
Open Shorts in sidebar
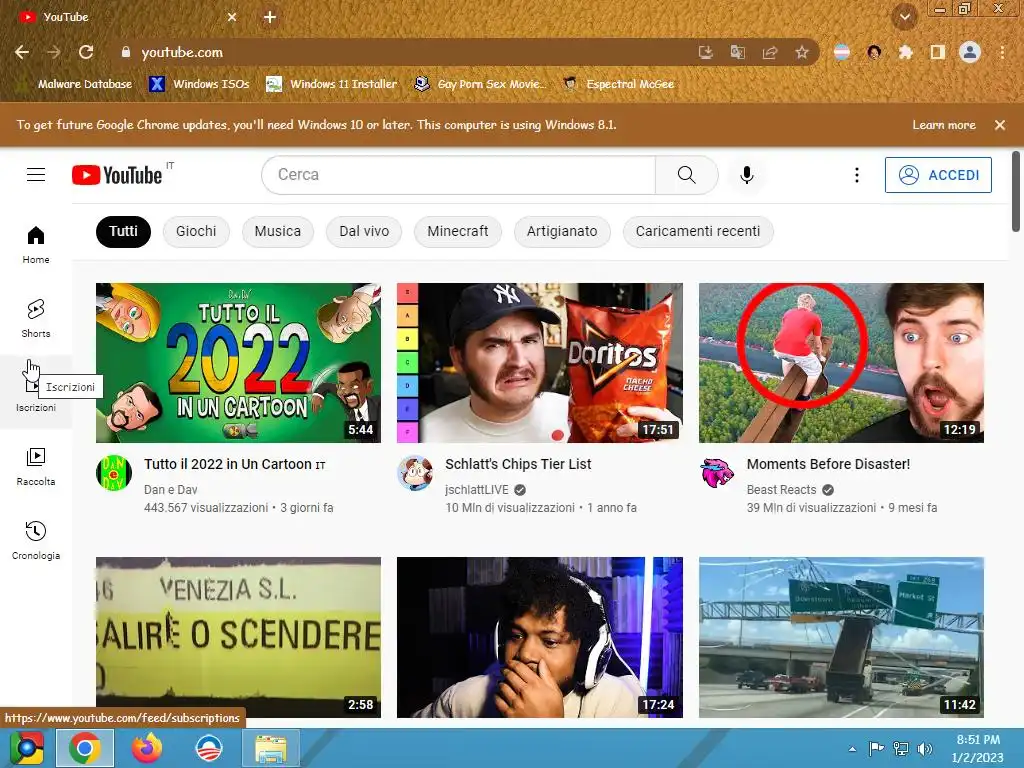coord(36,319)
